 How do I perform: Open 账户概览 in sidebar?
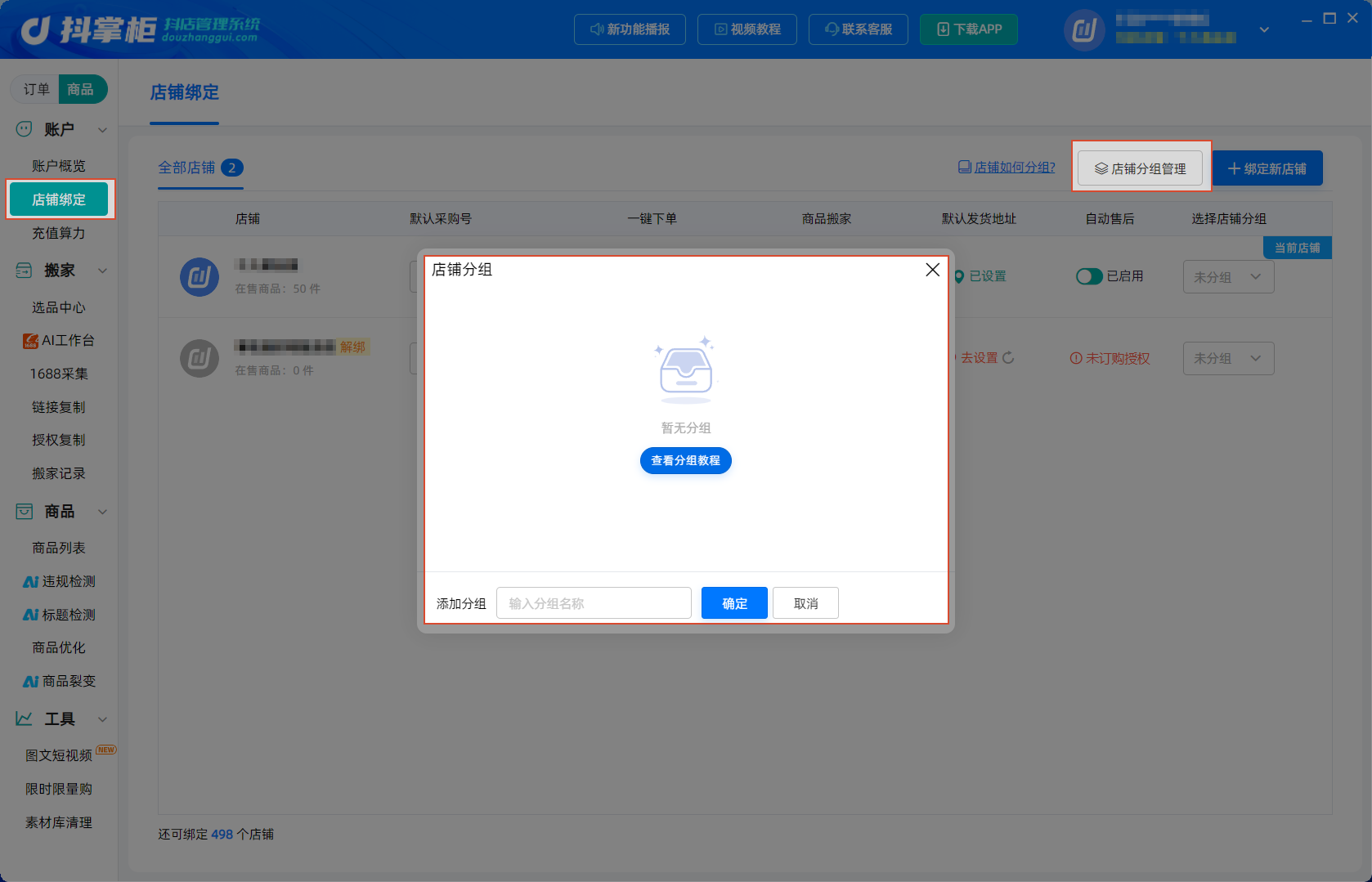[x=59, y=166]
